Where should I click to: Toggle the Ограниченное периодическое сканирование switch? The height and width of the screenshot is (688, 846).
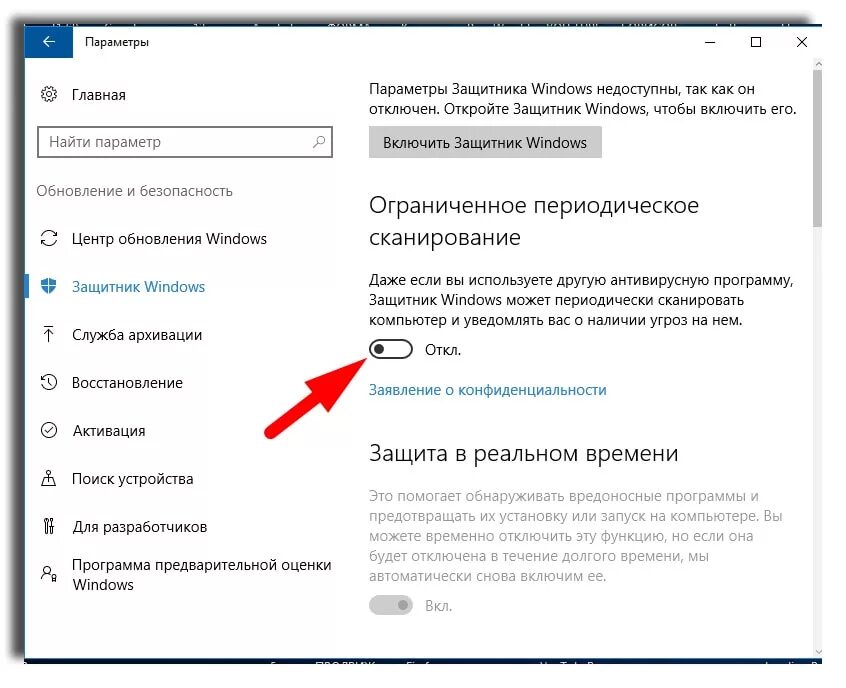391,349
